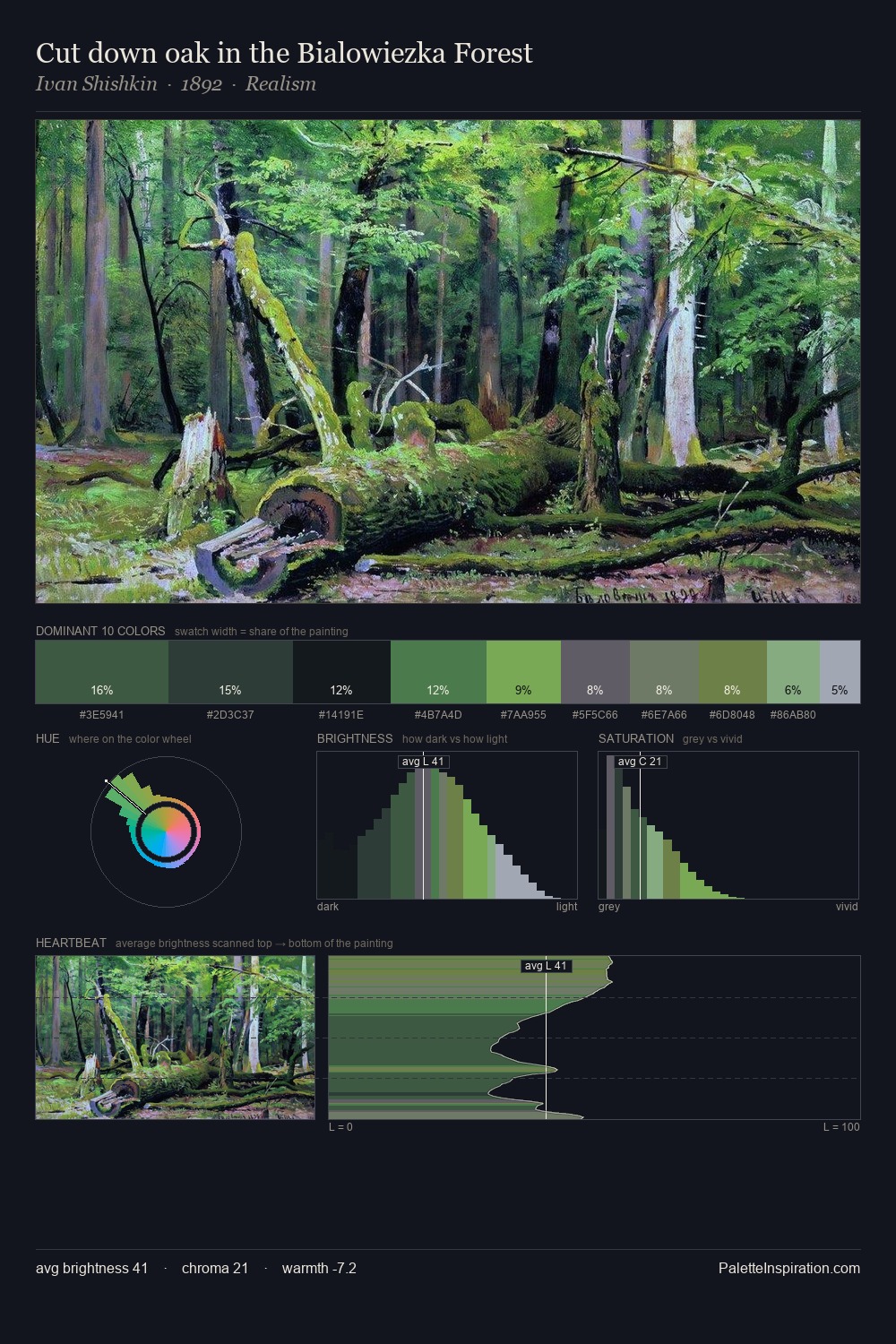Click the 6% pale green swatch #86AB80
This screenshot has width=896, height=1344.
(x=793, y=672)
